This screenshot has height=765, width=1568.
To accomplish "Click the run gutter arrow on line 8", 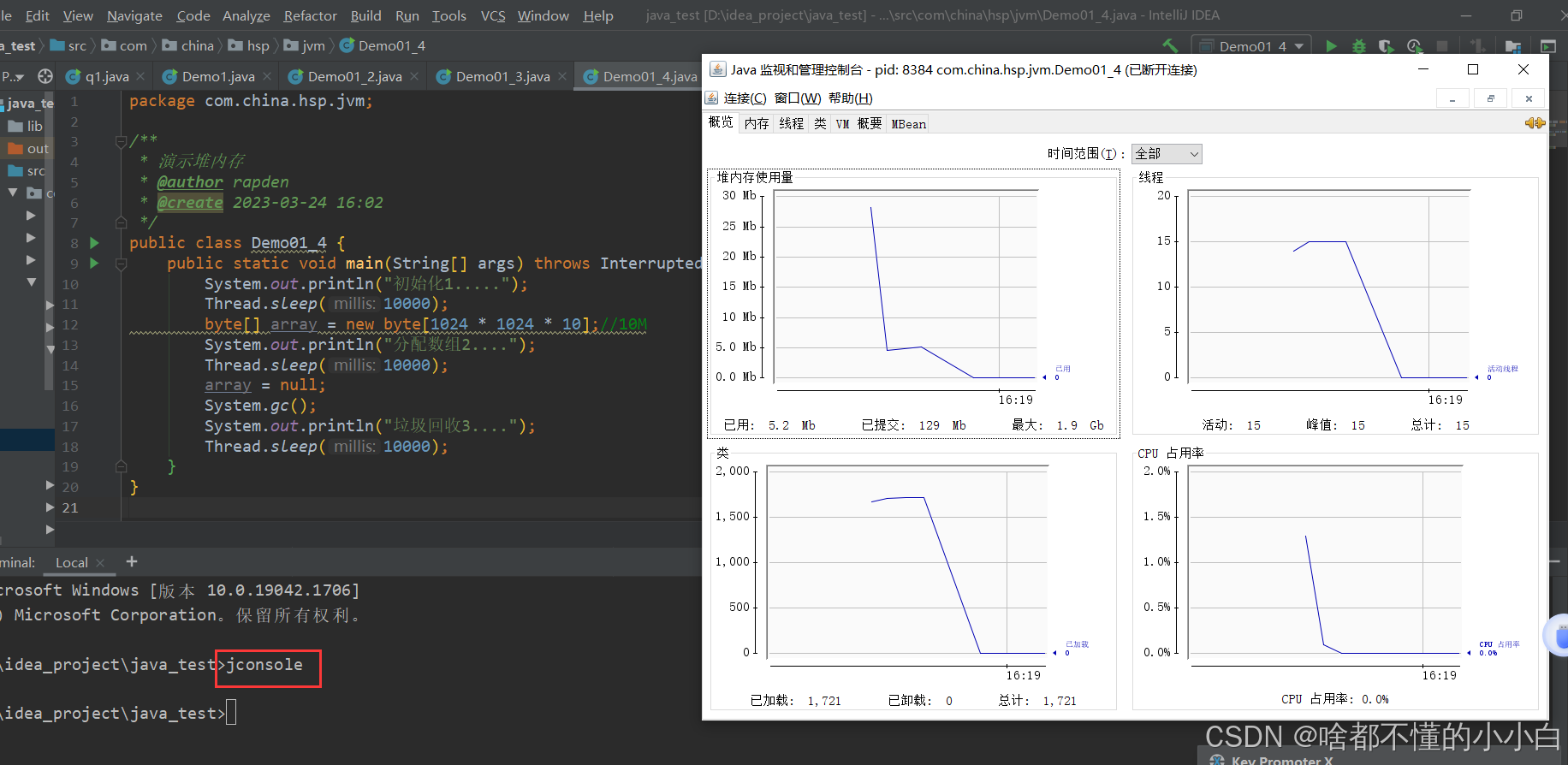I will click(x=94, y=243).
